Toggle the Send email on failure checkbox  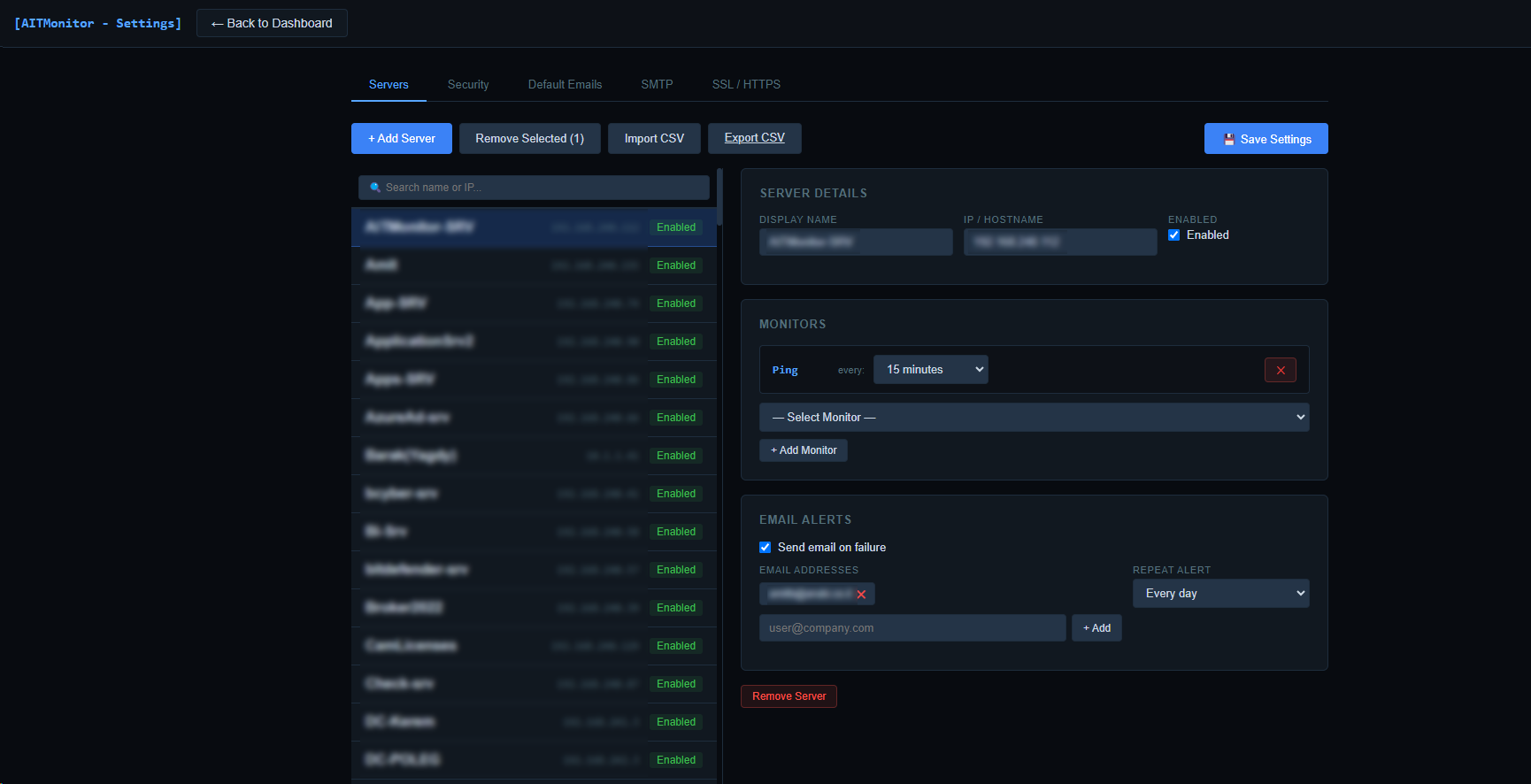(x=765, y=548)
